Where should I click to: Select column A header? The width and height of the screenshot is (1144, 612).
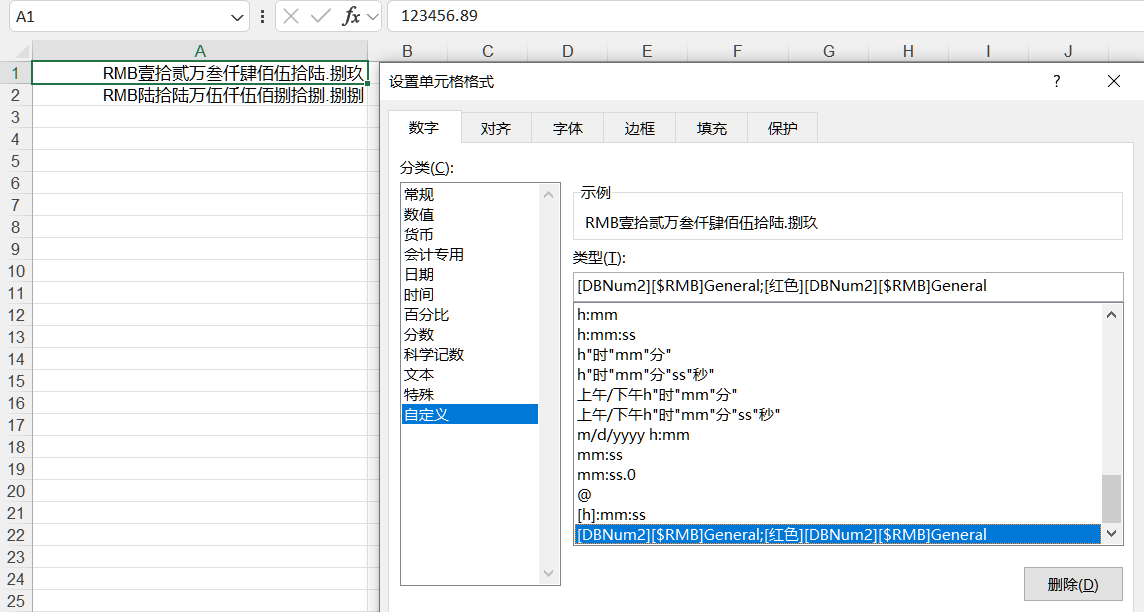pyautogui.click(x=200, y=51)
